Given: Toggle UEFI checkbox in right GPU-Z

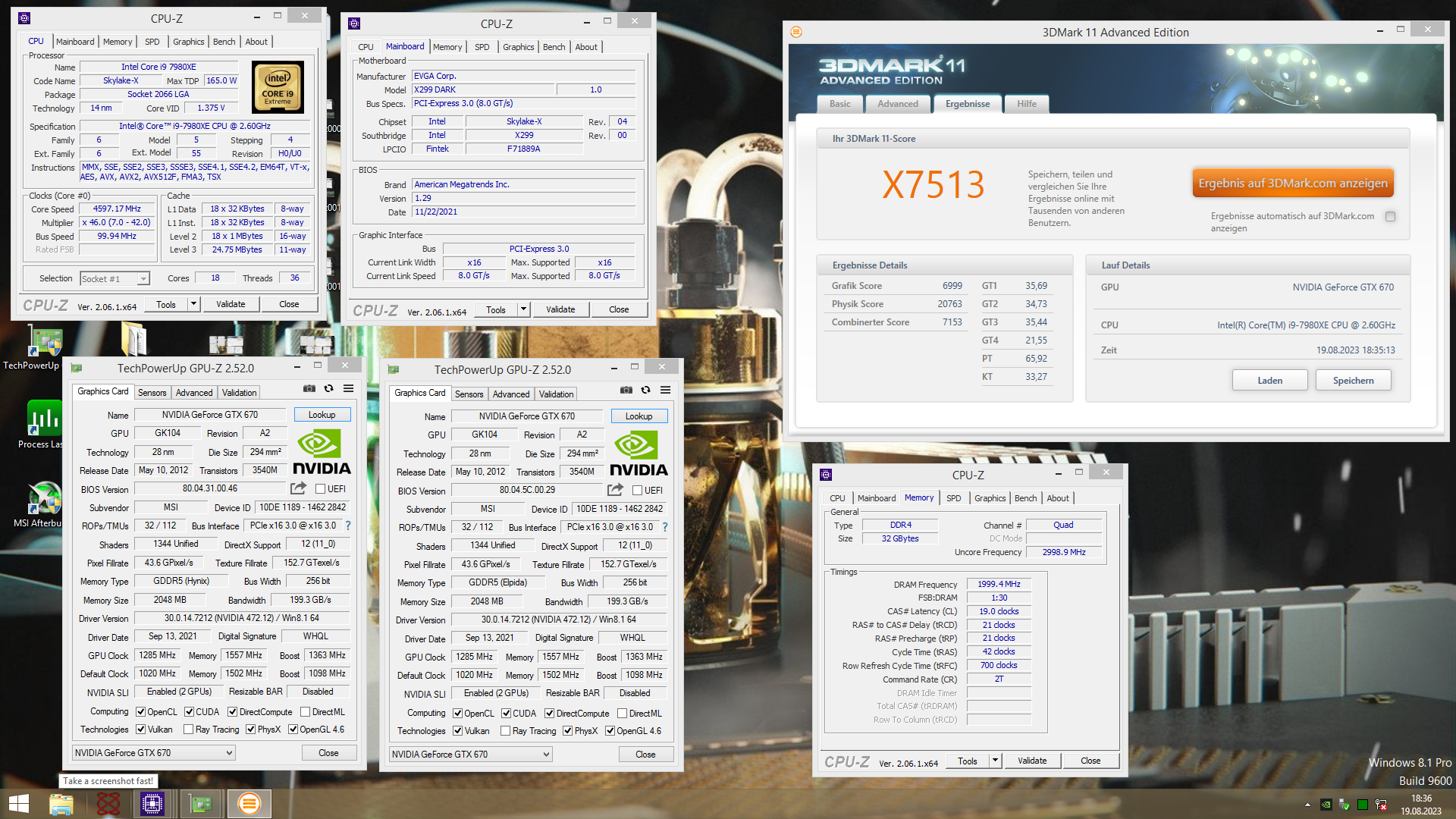Looking at the screenshot, I should coord(637,491).
